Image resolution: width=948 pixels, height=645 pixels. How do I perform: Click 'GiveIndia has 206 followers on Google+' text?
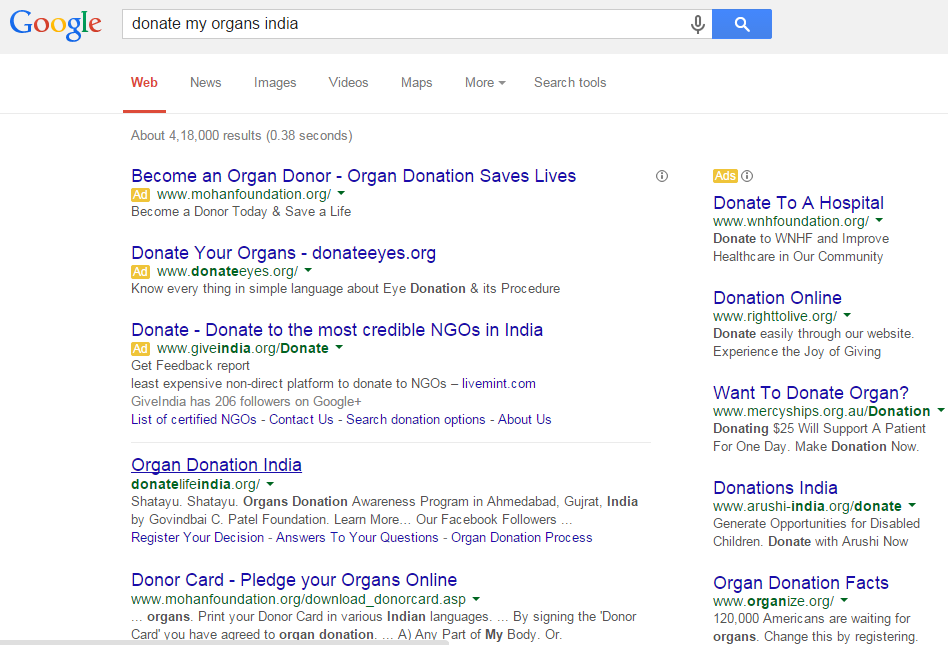(246, 401)
